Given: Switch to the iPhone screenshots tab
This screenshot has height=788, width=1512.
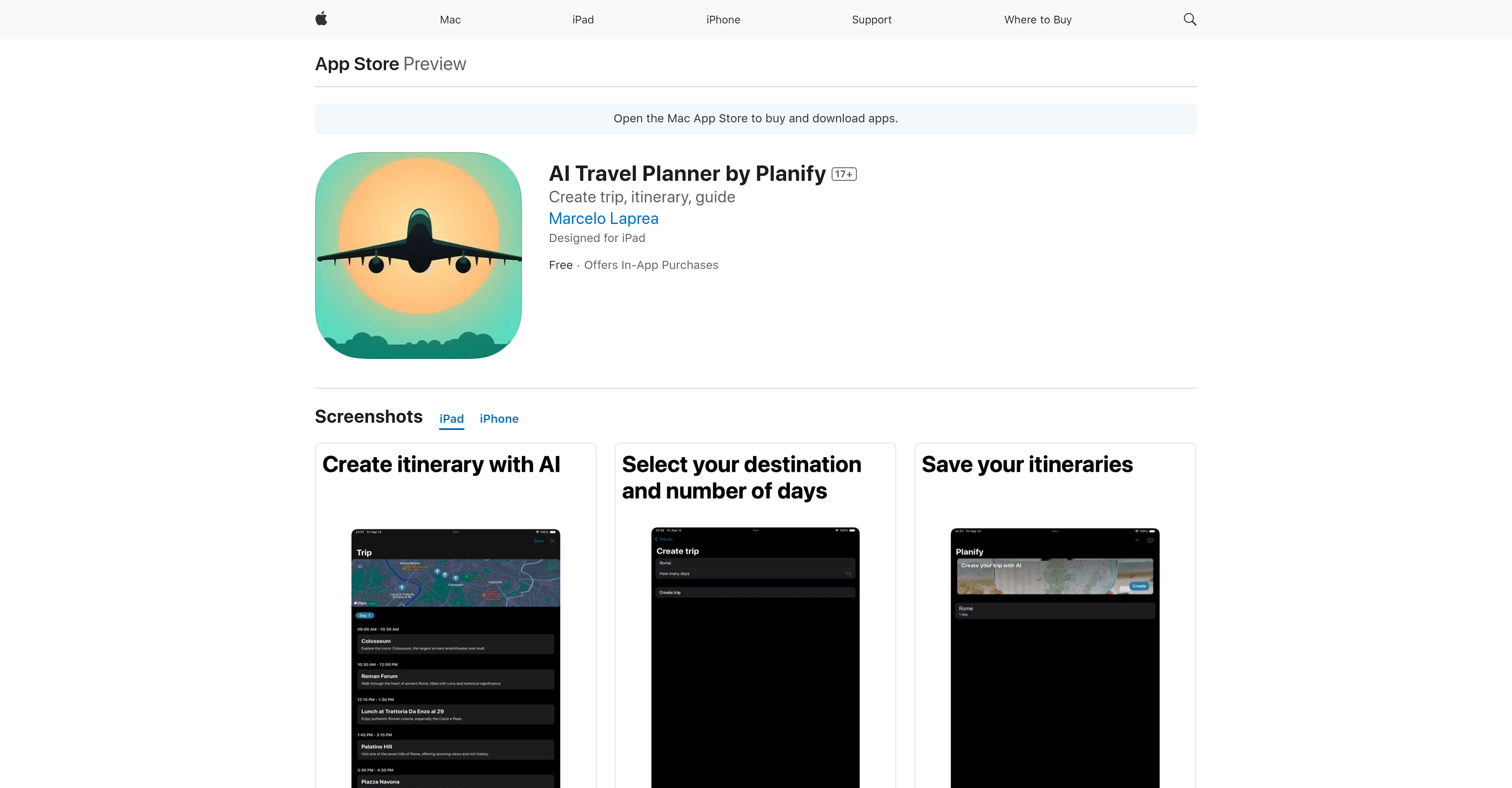Looking at the screenshot, I should pyautogui.click(x=499, y=418).
